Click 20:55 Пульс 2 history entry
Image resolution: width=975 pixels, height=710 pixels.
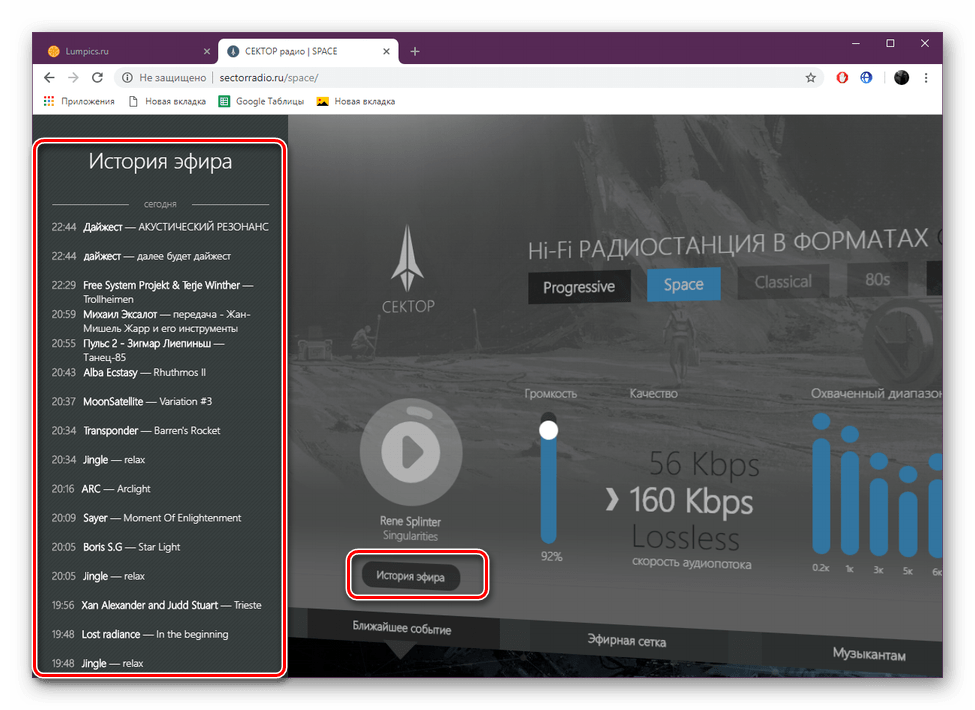click(x=138, y=350)
